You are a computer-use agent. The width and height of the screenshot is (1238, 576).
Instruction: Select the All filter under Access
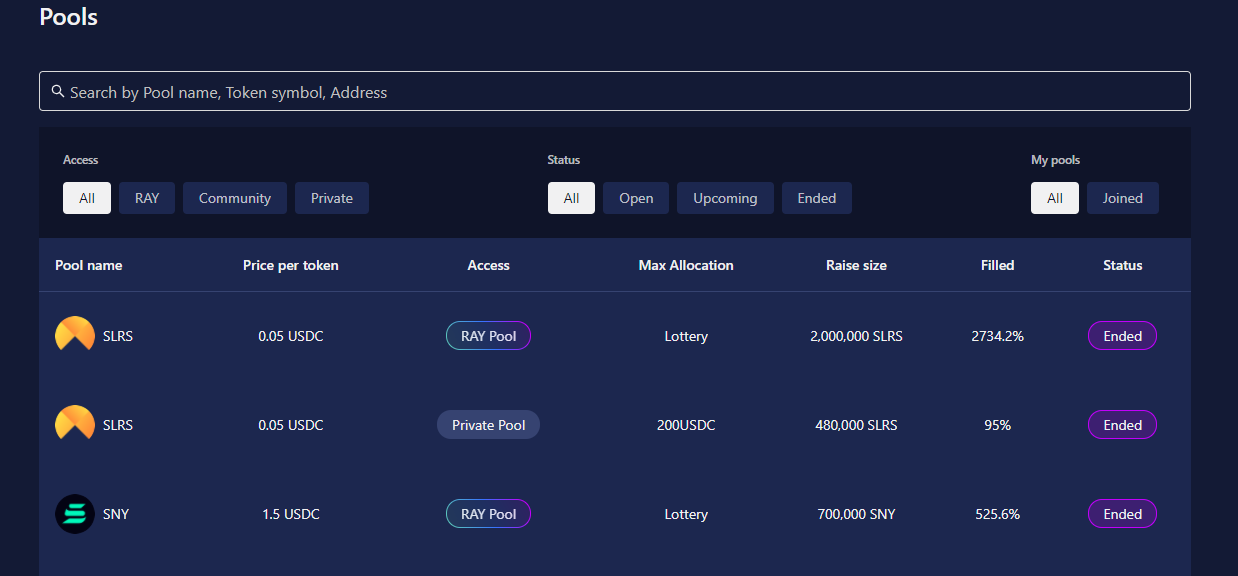point(87,198)
